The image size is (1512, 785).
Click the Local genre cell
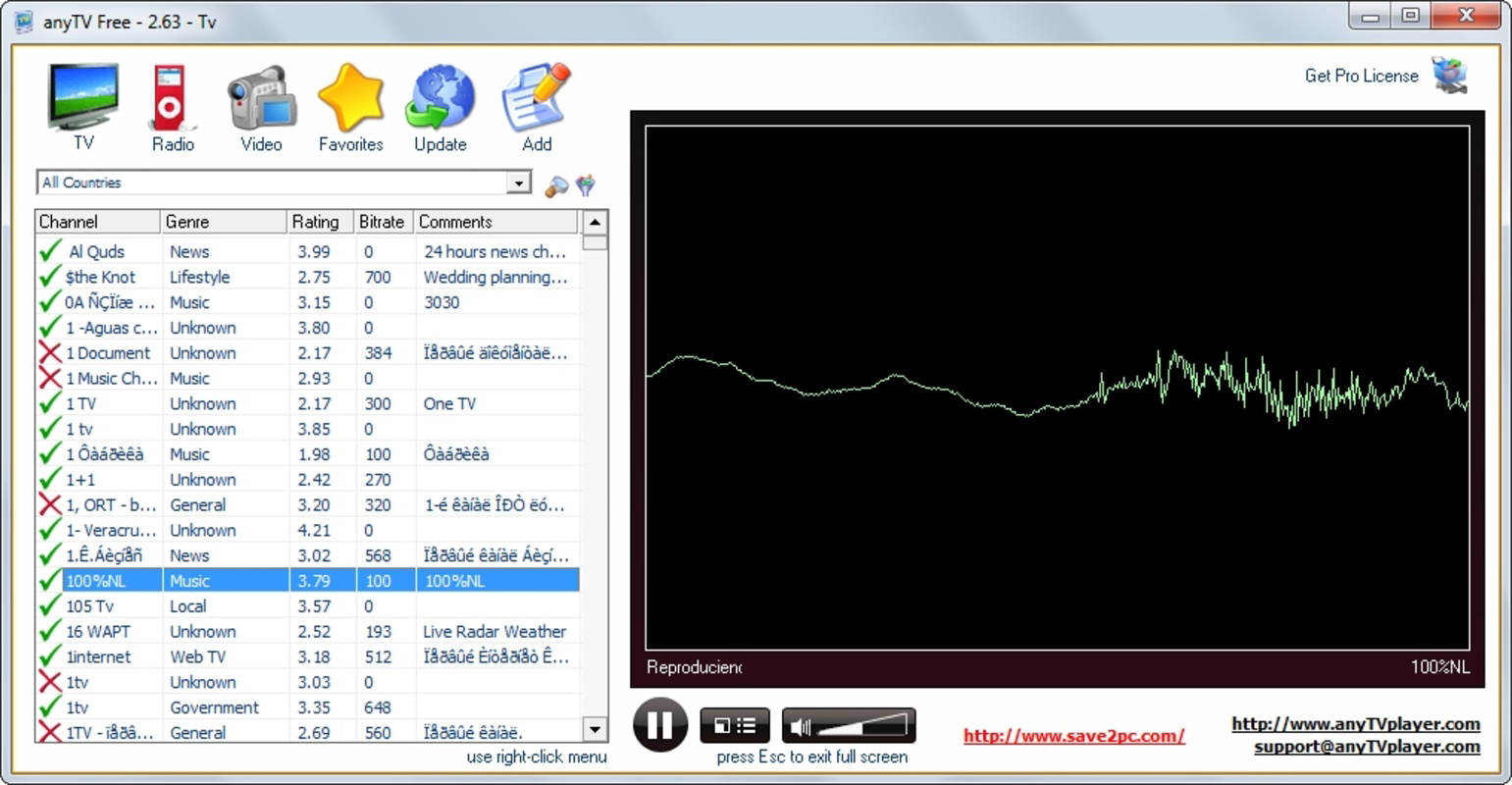click(x=187, y=606)
